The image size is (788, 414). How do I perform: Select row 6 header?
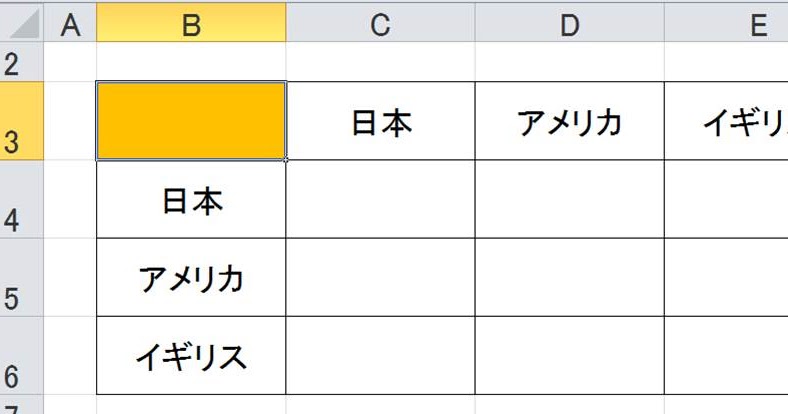click(22, 356)
